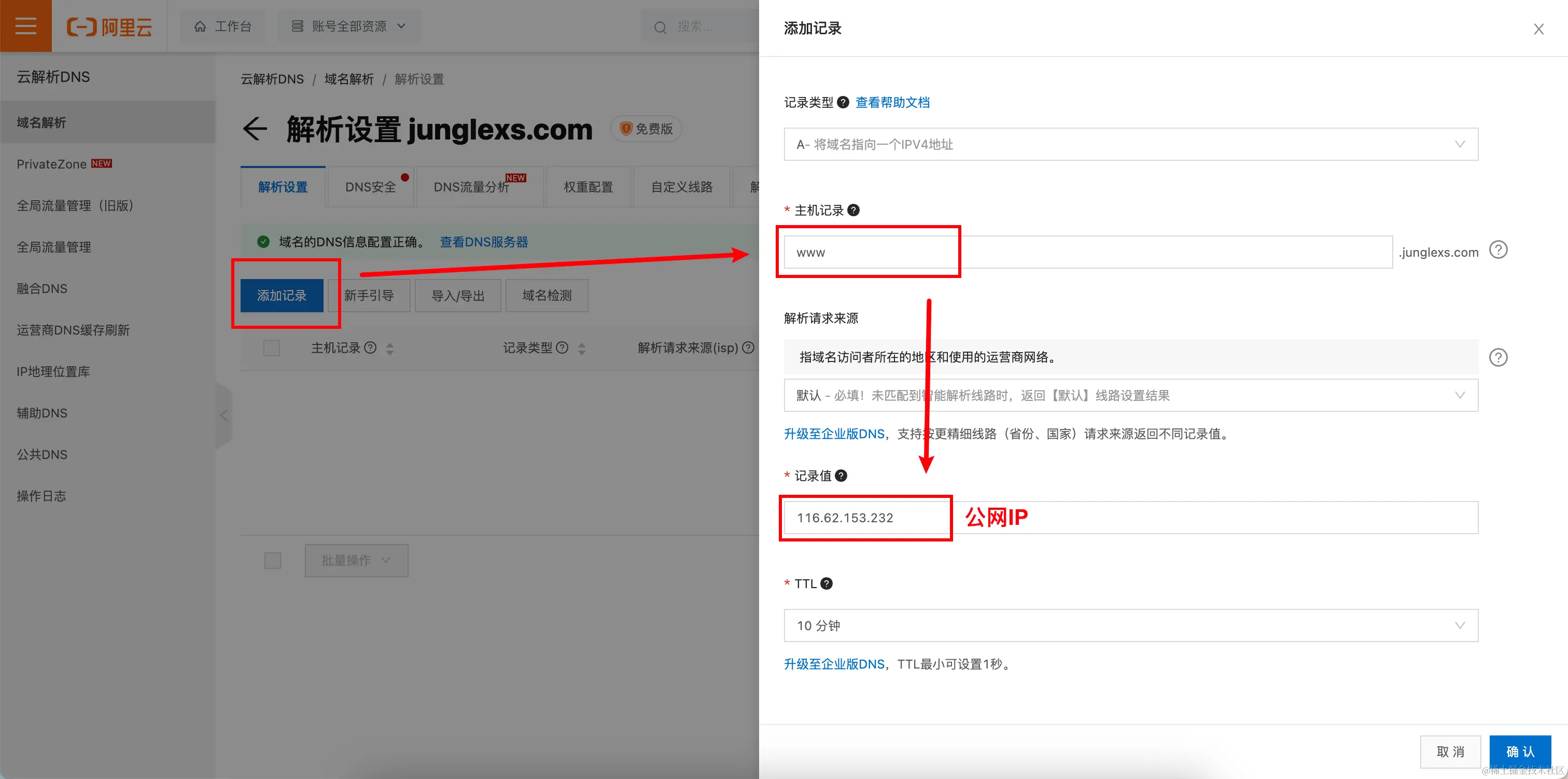
Task: Click help icon next to 主机记录 label
Action: click(853, 210)
